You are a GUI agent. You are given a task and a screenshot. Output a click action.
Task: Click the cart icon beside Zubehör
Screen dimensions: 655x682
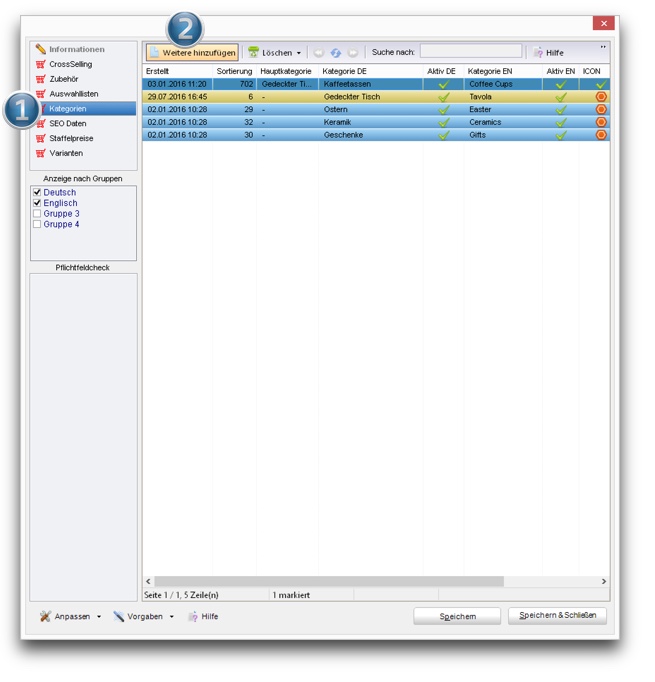40,79
